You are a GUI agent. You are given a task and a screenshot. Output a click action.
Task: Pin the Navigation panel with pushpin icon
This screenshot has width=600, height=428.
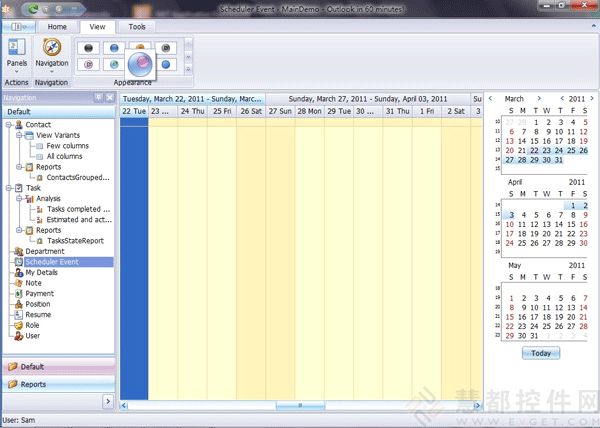coord(97,98)
